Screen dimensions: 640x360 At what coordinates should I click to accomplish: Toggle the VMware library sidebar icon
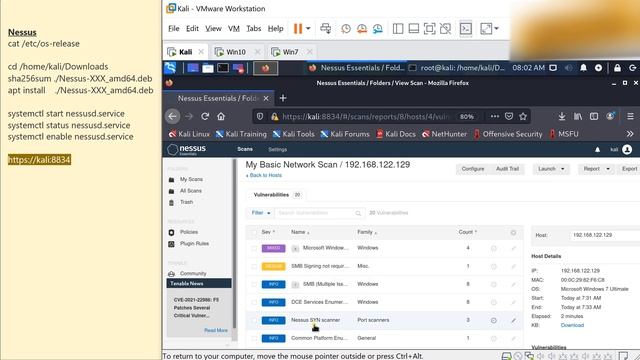click(x=398, y=29)
